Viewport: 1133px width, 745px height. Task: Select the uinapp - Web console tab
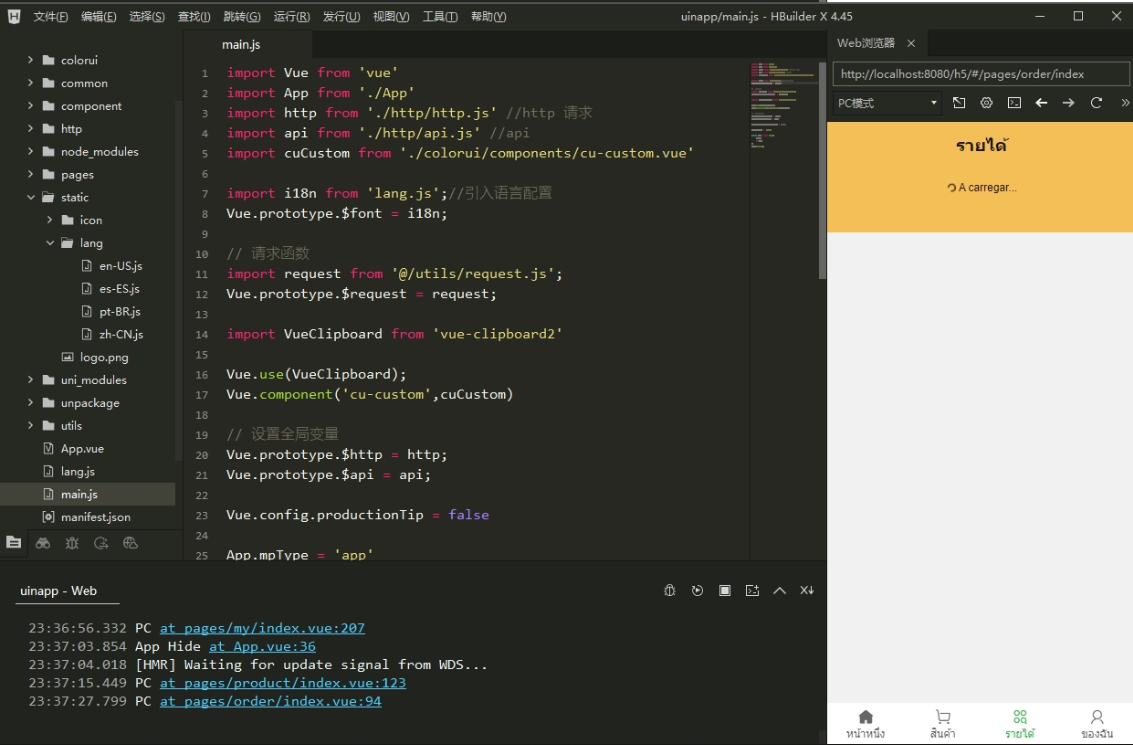click(59, 590)
